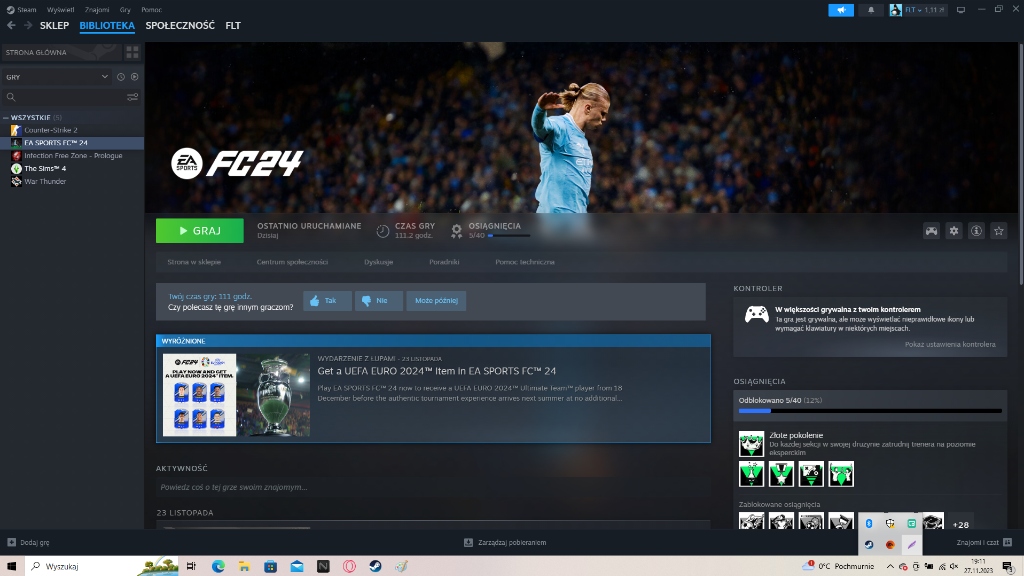Image resolution: width=1024 pixels, height=576 pixels.
Task: Go back with the left arrow
Action: pyautogui.click(x=11, y=25)
